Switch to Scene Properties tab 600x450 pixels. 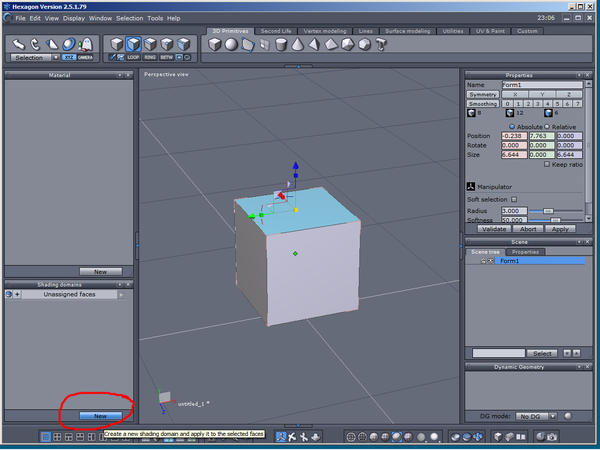coord(525,252)
